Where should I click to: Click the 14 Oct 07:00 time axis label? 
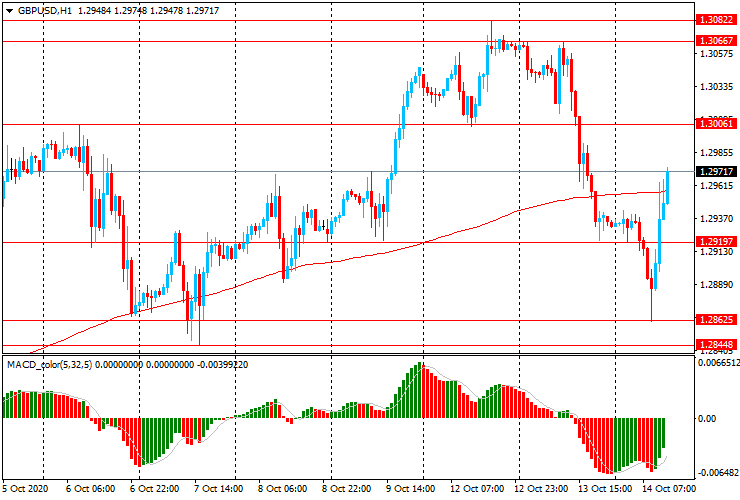tap(669, 488)
